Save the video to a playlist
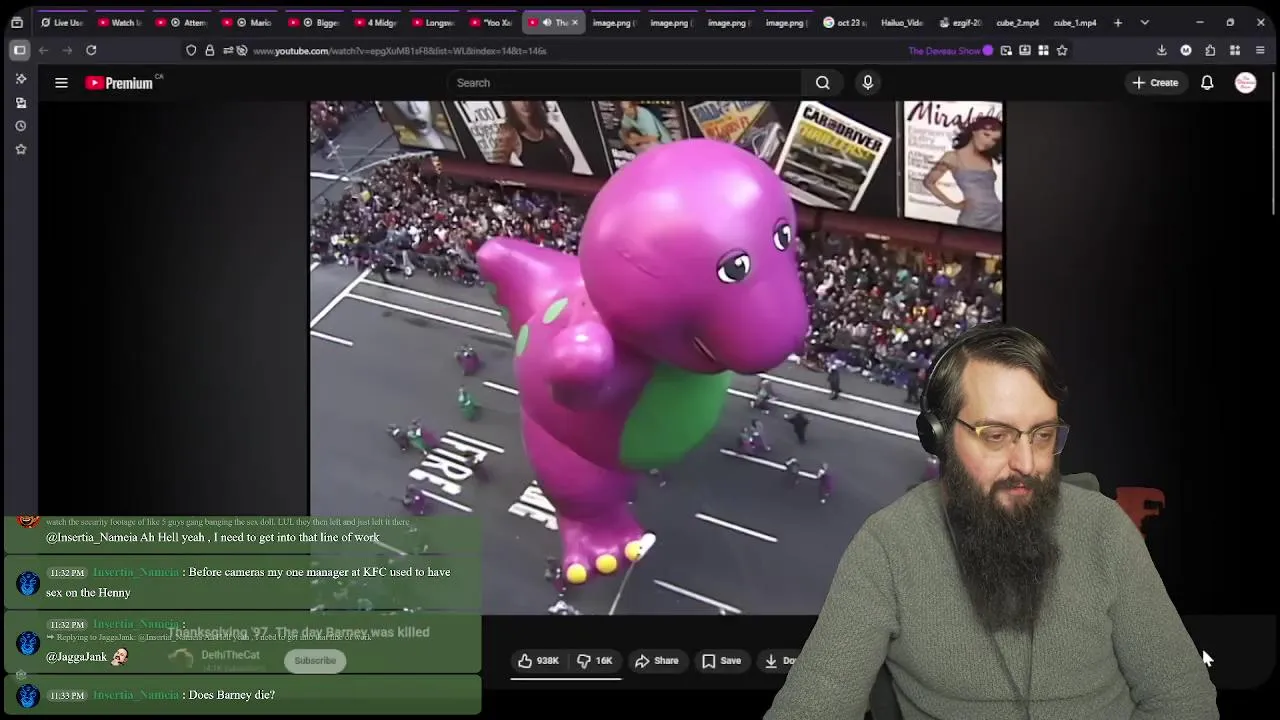 [721, 661]
